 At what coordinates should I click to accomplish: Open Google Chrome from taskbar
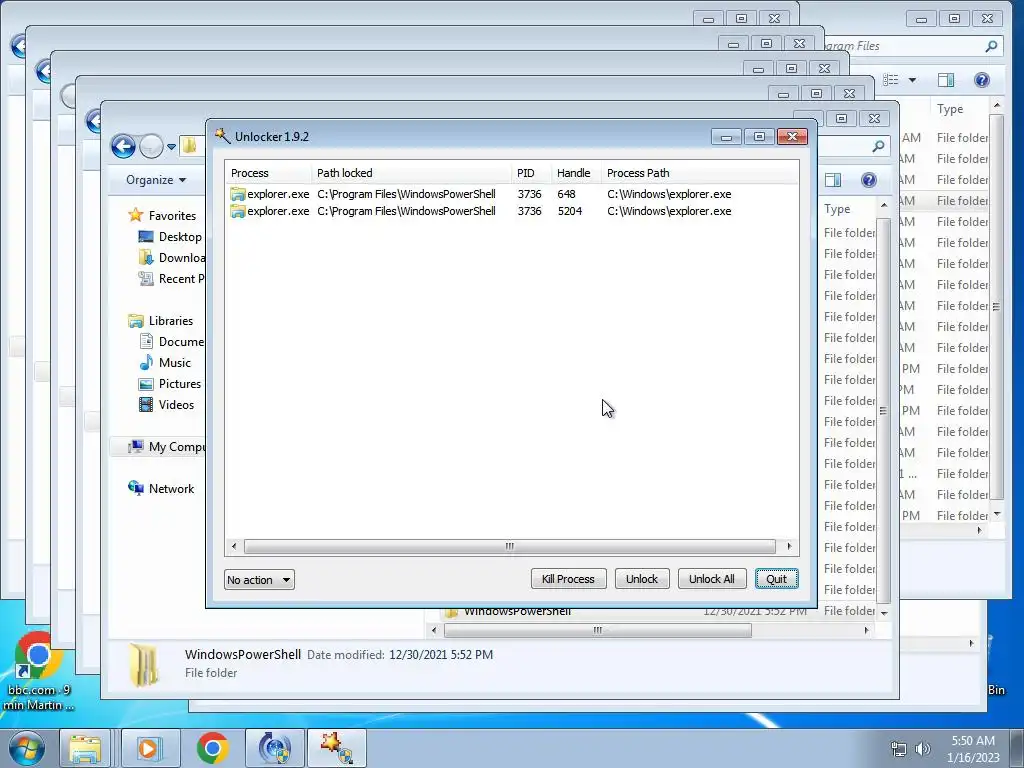212,748
